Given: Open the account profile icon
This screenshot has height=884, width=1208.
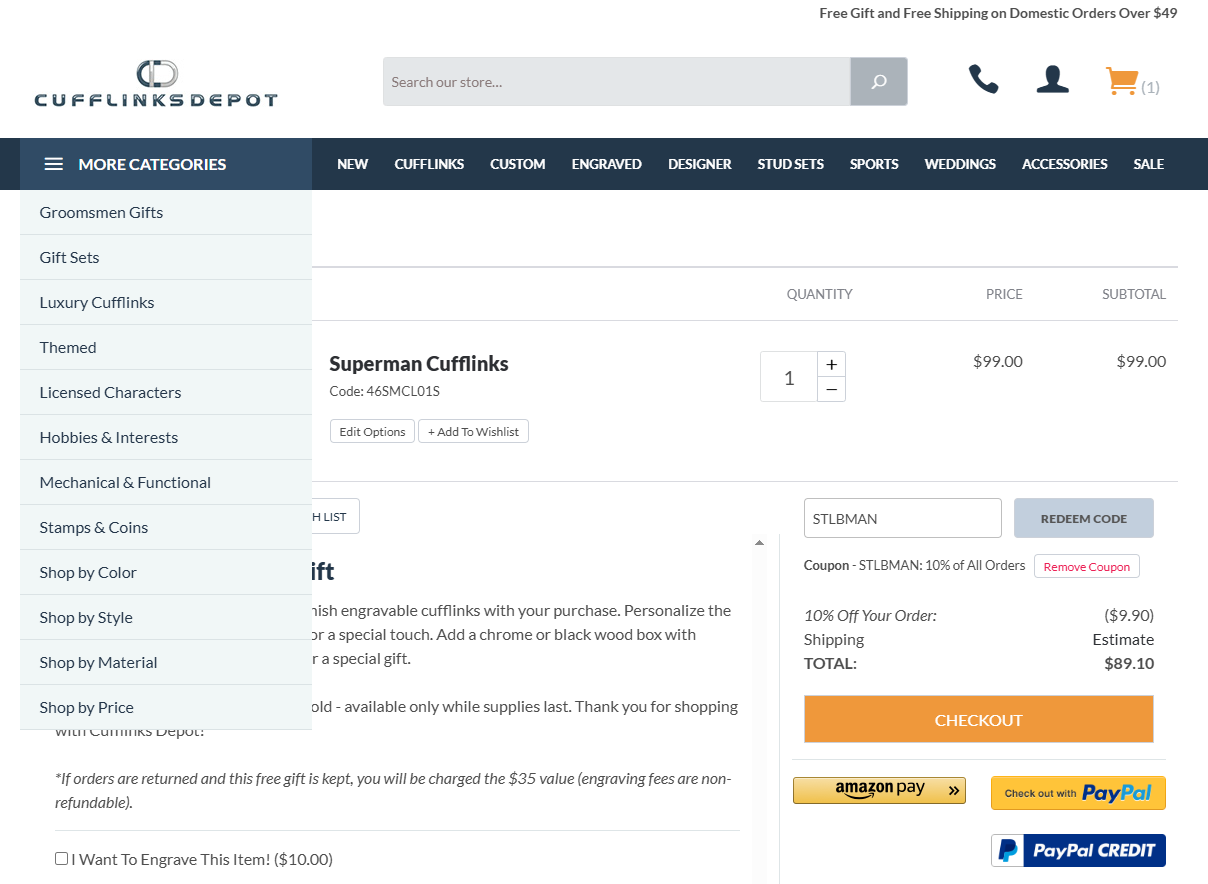Looking at the screenshot, I should [x=1053, y=80].
